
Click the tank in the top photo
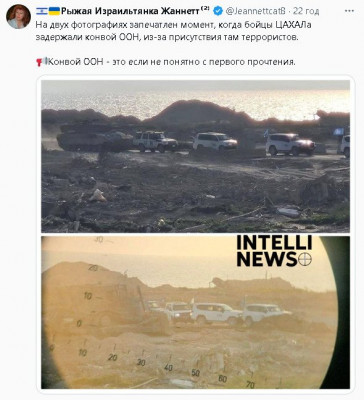point(94,137)
